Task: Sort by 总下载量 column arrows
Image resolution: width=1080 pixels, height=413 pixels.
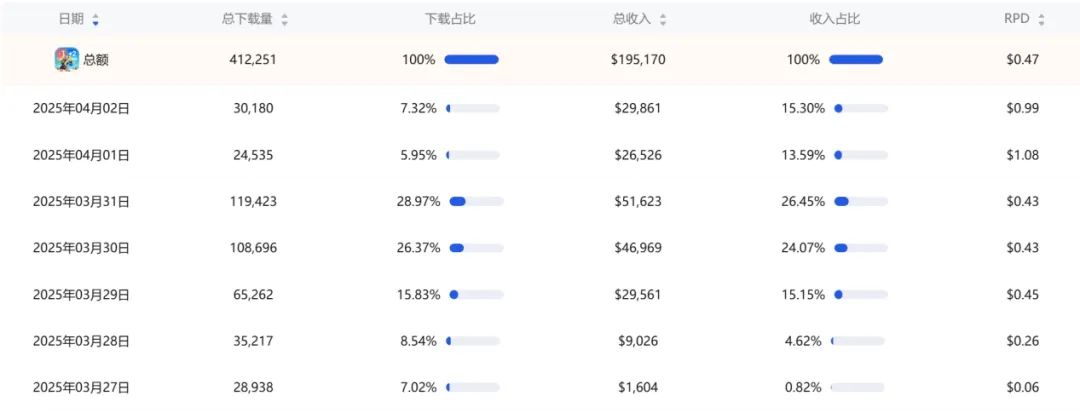Action: point(284,20)
